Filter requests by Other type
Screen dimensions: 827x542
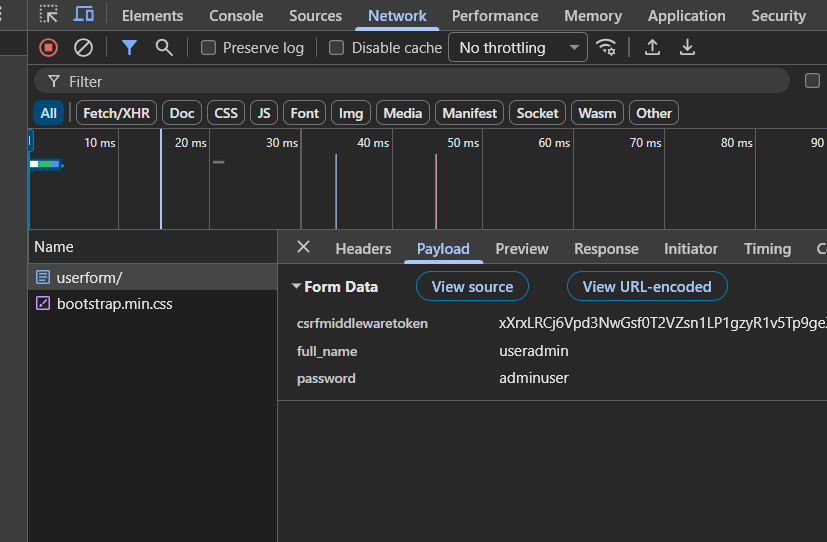pos(654,113)
